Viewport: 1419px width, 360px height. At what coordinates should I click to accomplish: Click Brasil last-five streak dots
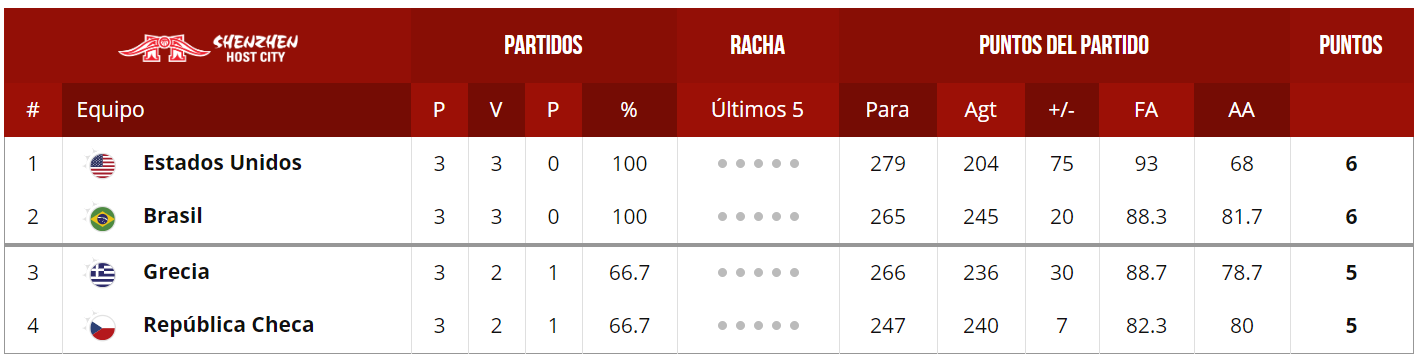[x=758, y=217]
